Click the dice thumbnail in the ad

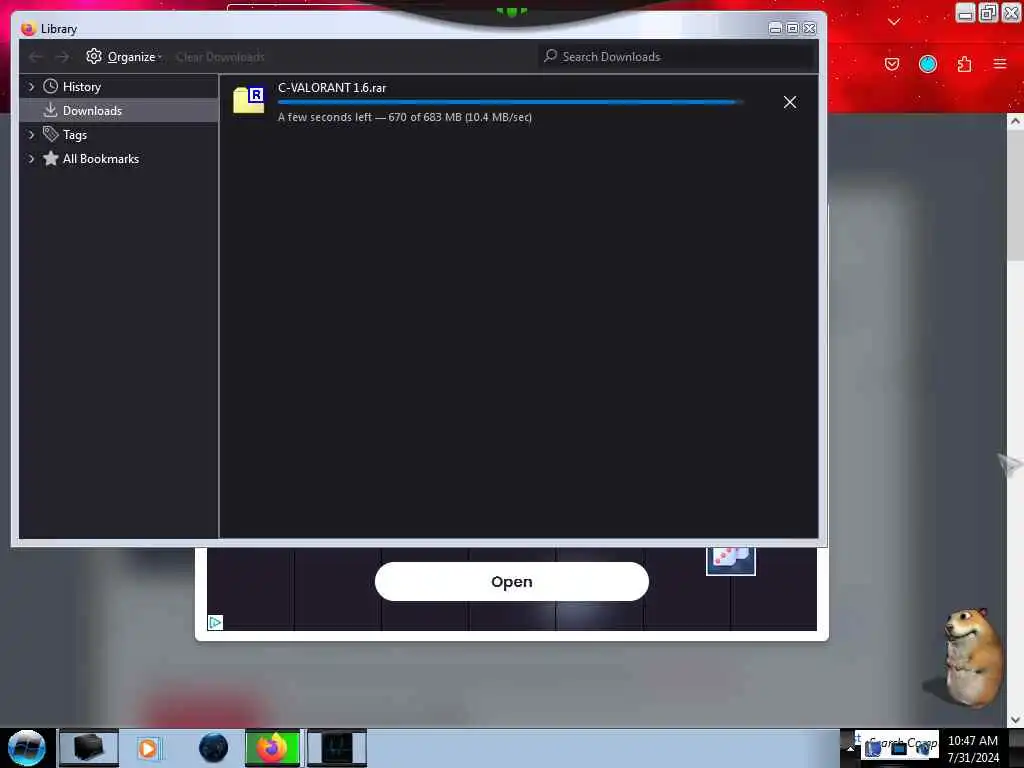coord(731,561)
